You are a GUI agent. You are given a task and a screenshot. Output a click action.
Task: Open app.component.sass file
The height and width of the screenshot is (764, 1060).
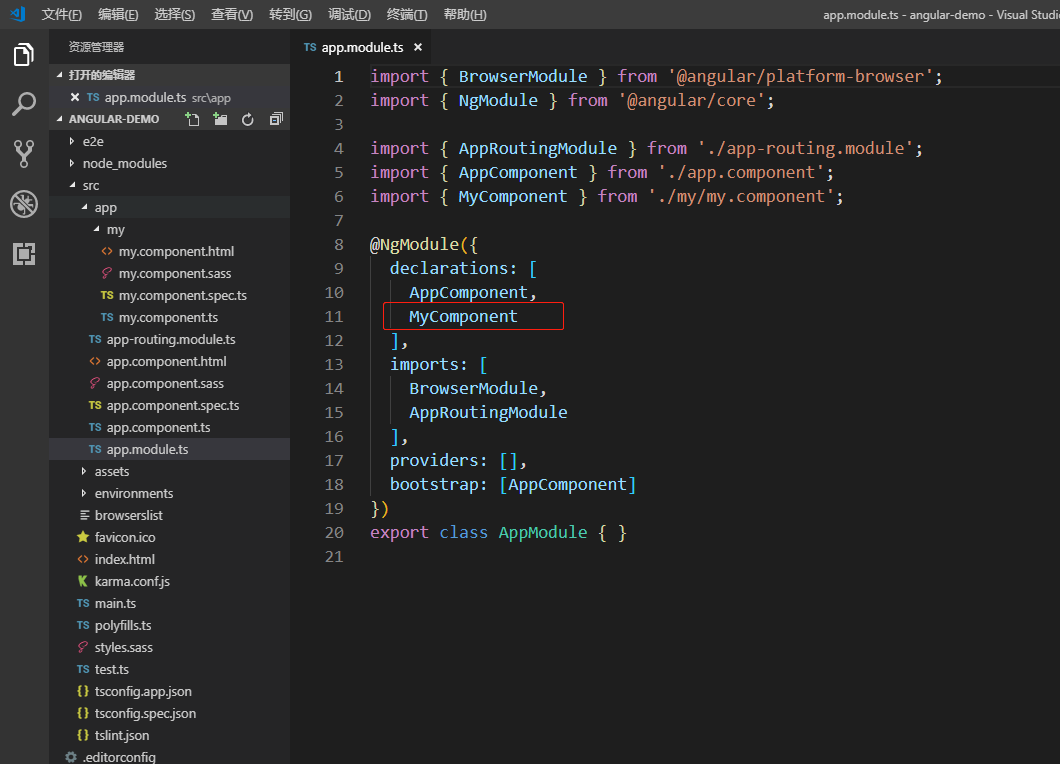(x=170, y=383)
